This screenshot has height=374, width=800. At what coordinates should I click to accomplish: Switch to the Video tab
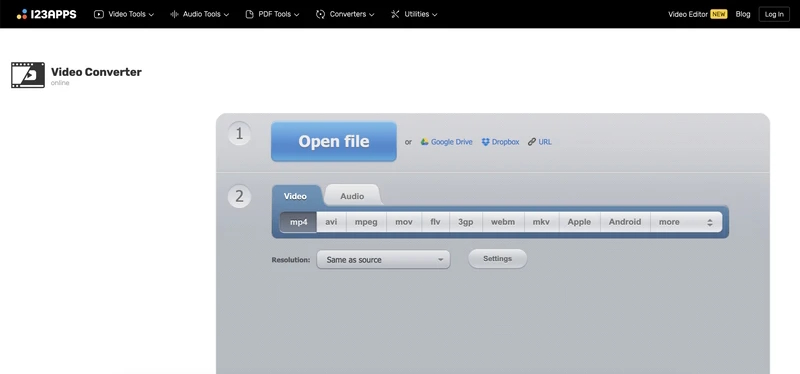pos(295,196)
